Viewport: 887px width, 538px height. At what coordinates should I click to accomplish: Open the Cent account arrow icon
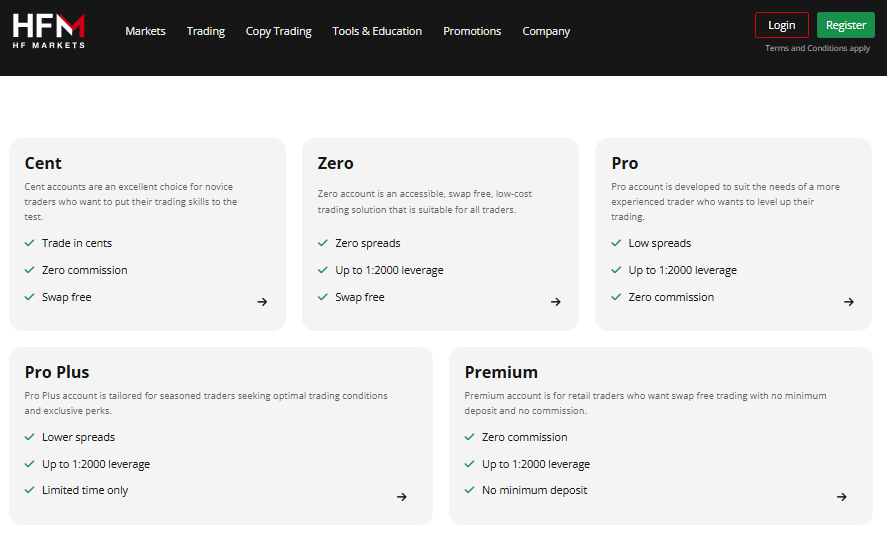click(x=262, y=302)
